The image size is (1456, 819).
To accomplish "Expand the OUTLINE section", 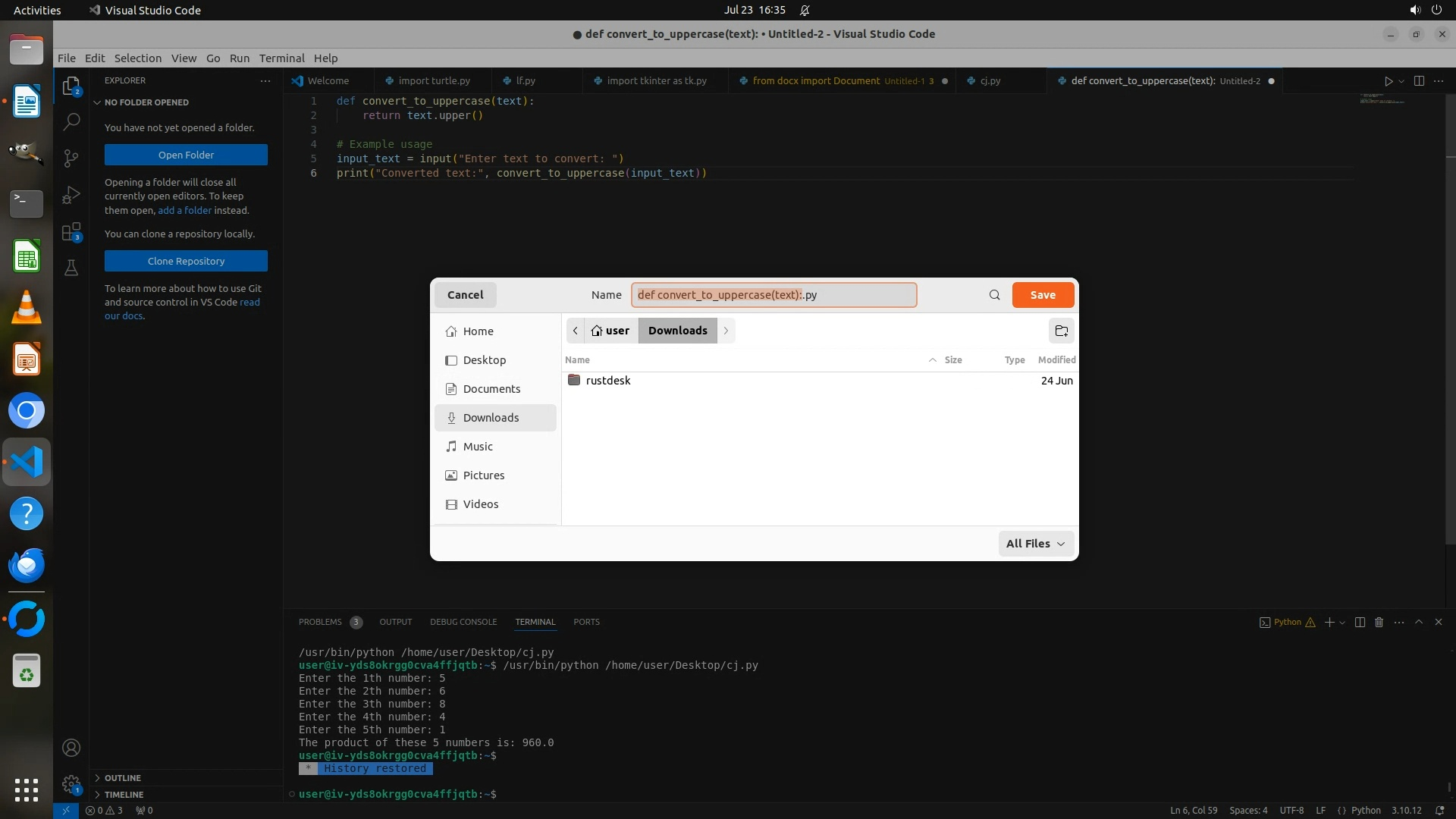I will coord(123,778).
